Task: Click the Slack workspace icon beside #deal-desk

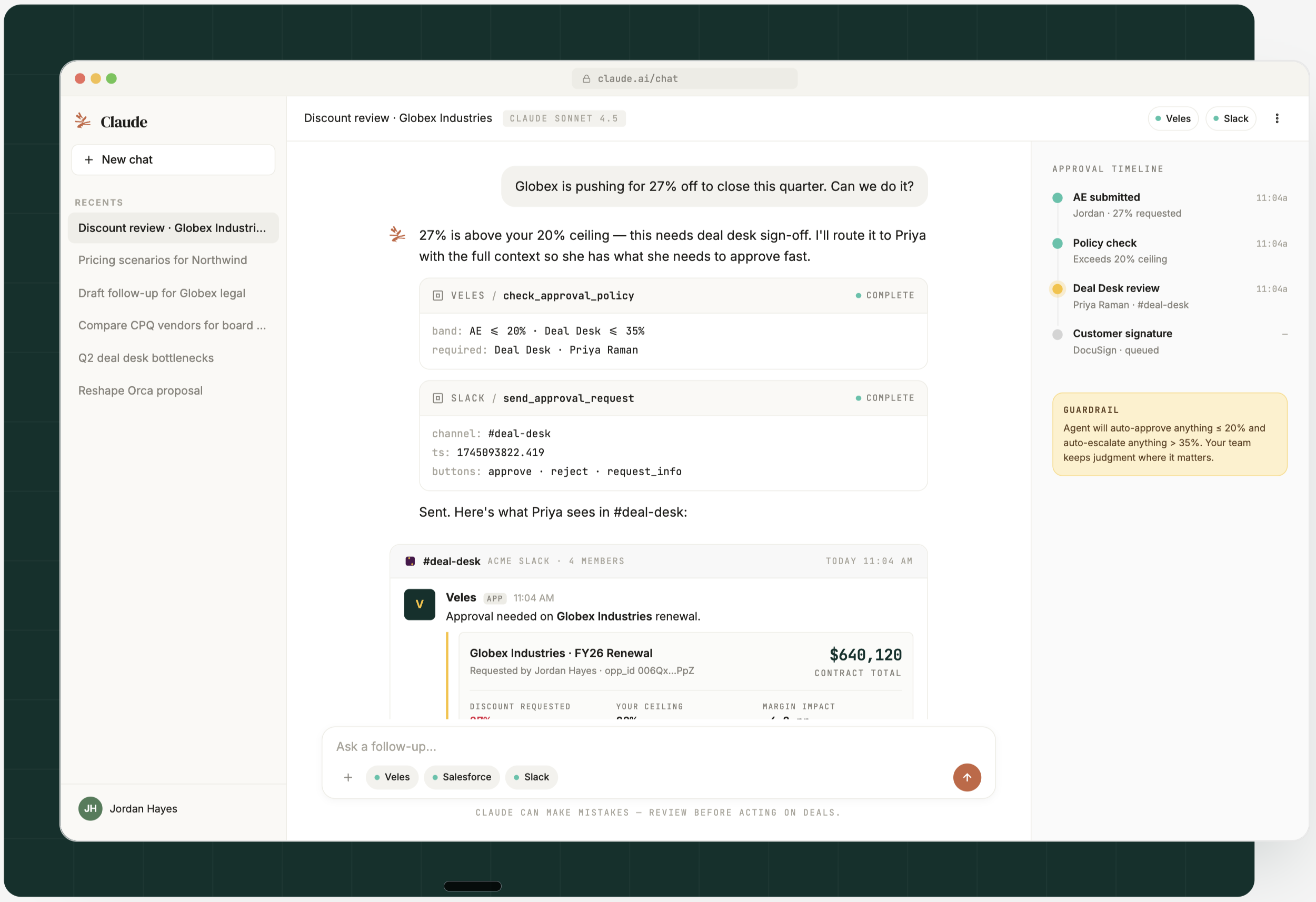Action: [410, 560]
